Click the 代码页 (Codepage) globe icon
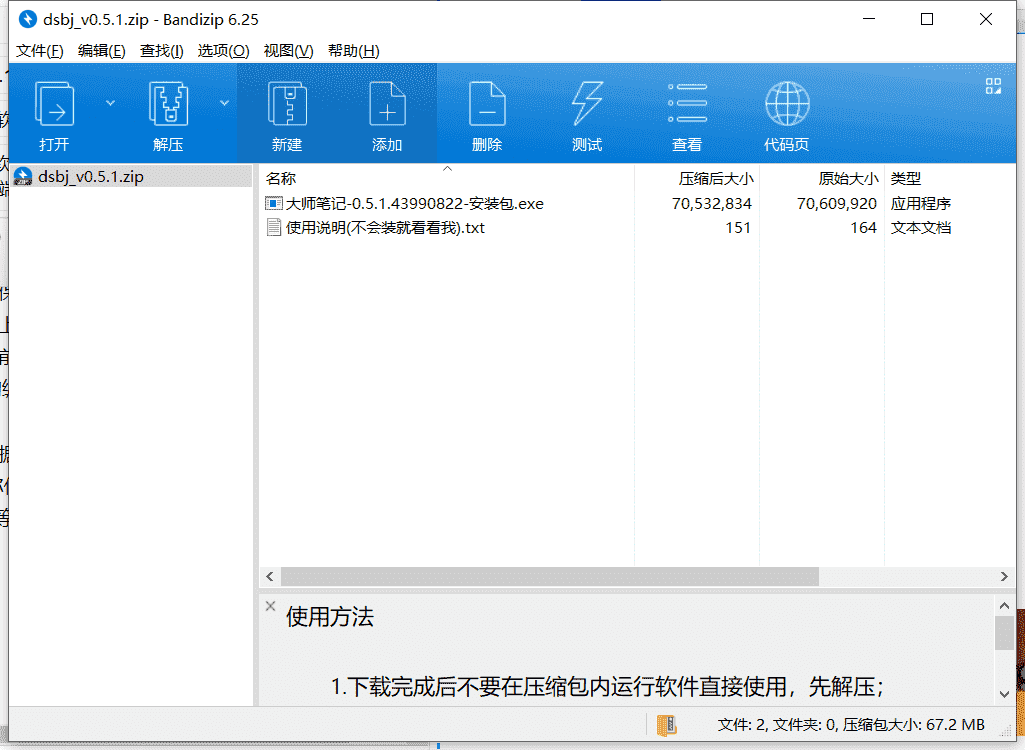 787,104
